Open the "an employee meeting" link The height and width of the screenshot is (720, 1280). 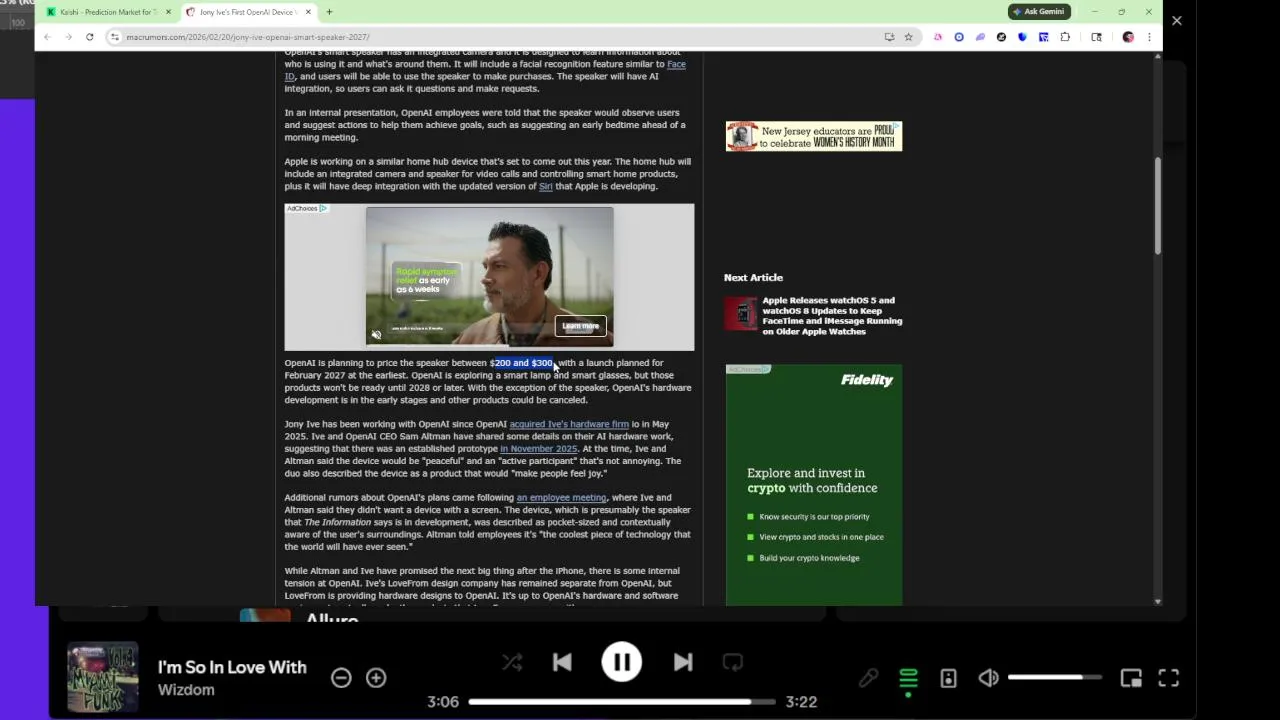click(561, 498)
